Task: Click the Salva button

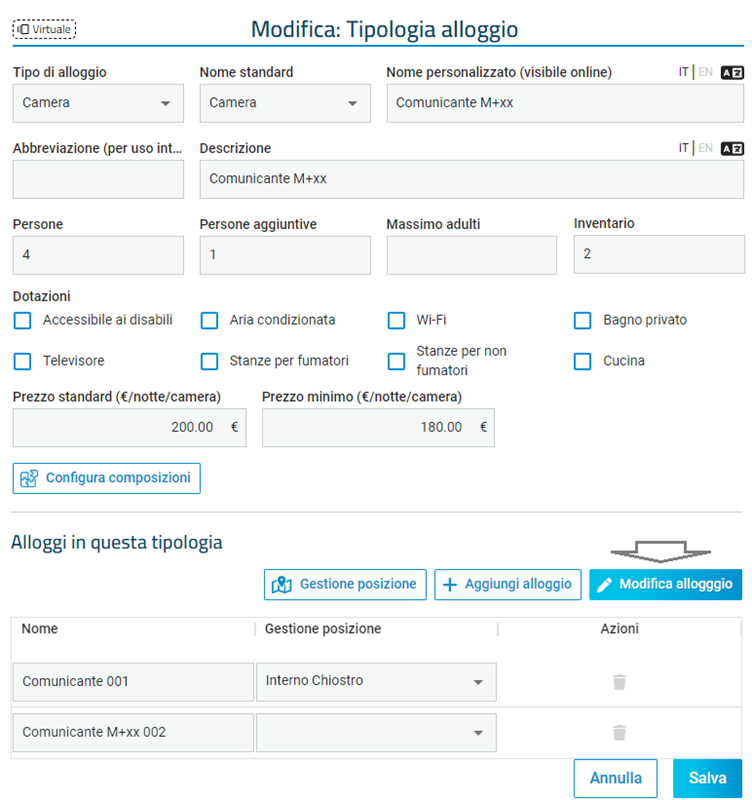Action: [707, 778]
